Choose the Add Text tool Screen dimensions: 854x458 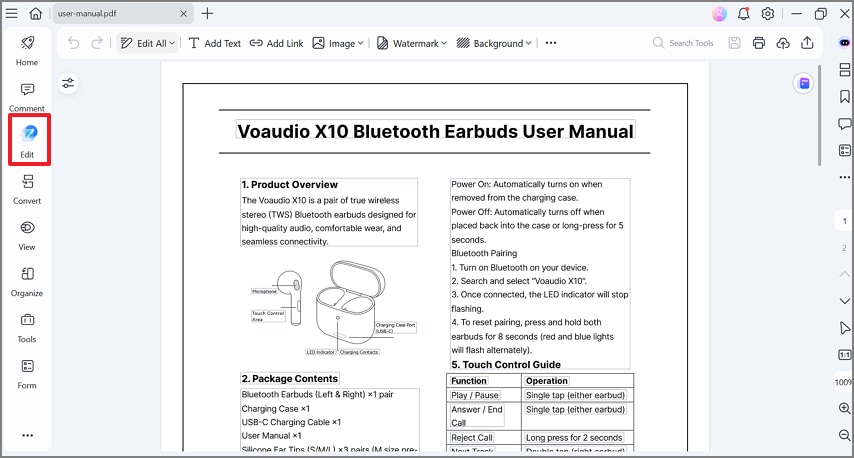pos(215,43)
